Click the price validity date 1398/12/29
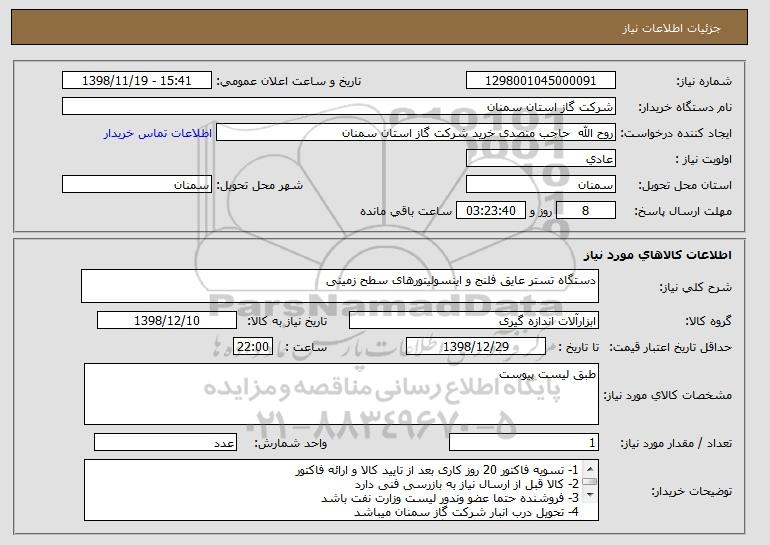Screen dimensions: 770x545 [x=476, y=347]
